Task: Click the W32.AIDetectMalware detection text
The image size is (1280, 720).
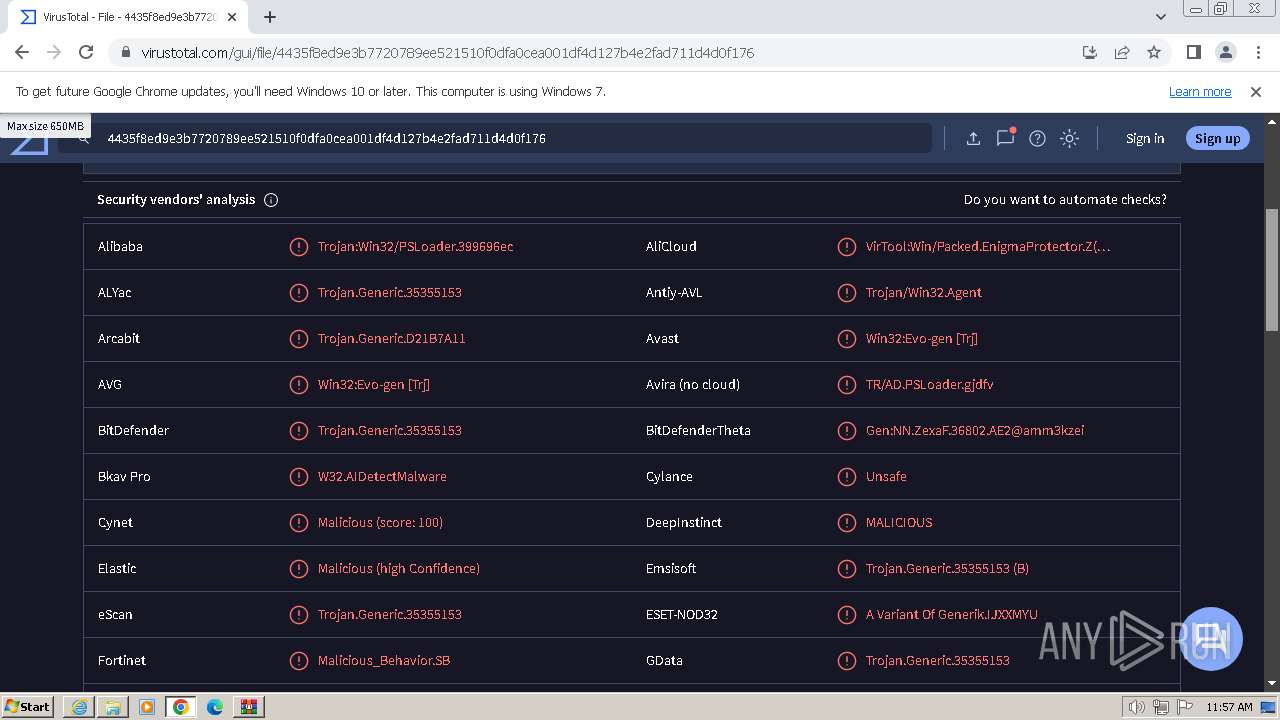Action: click(382, 476)
